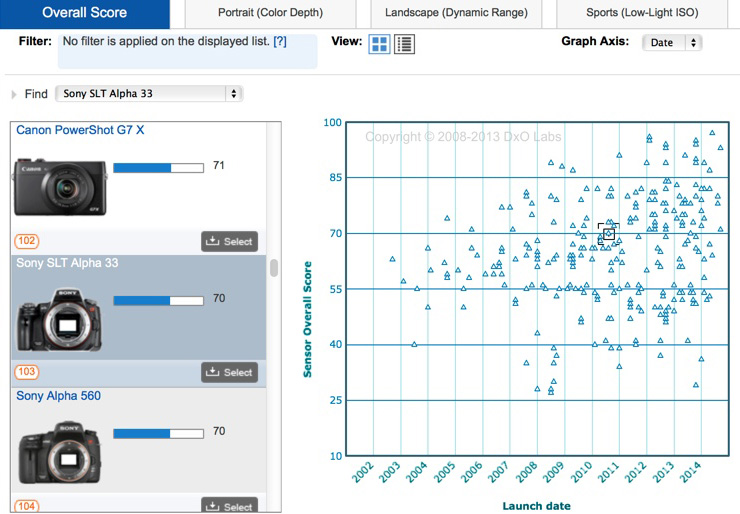Expand the Find disclosure triangle

point(14,94)
